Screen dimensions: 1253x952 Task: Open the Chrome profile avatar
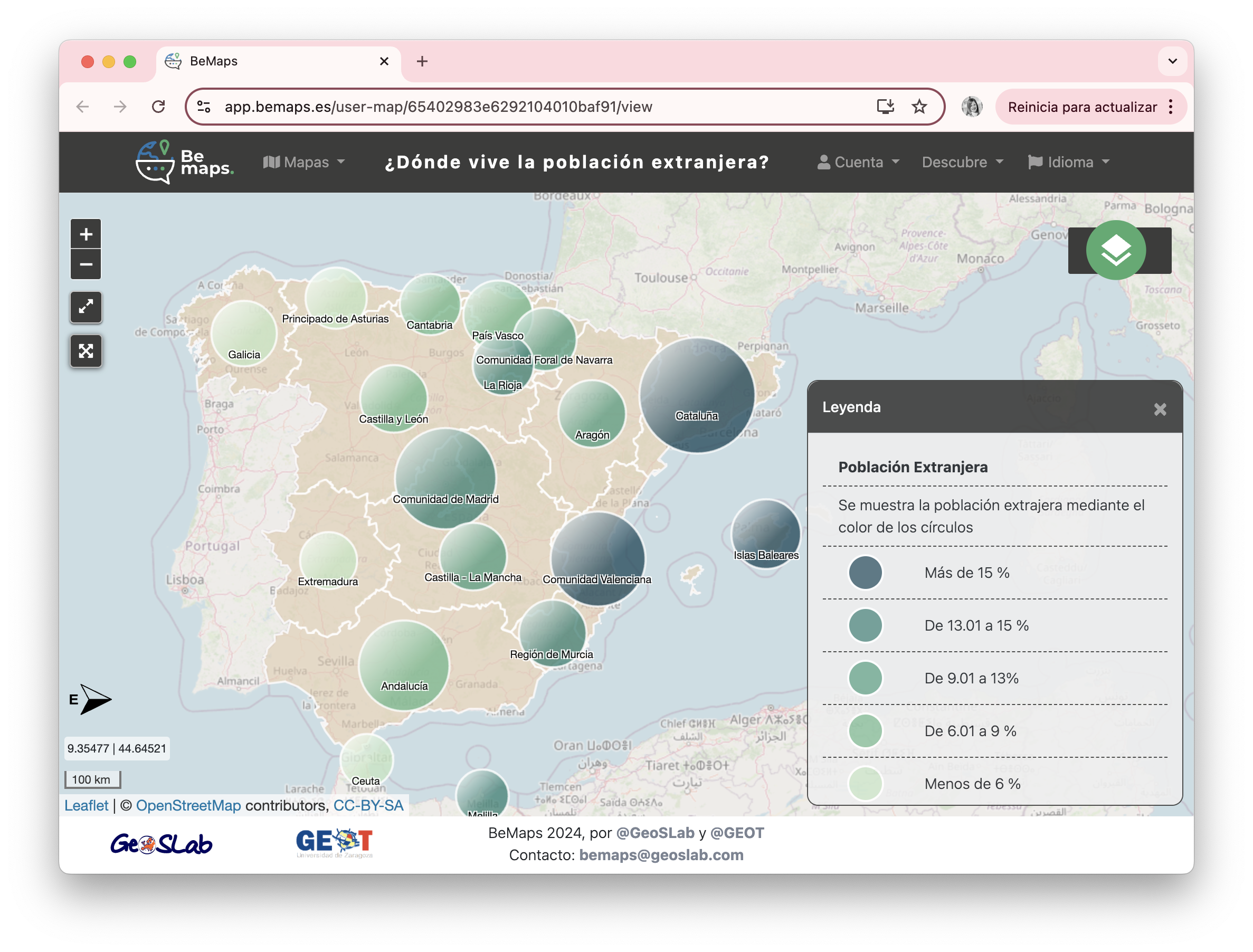(971, 107)
